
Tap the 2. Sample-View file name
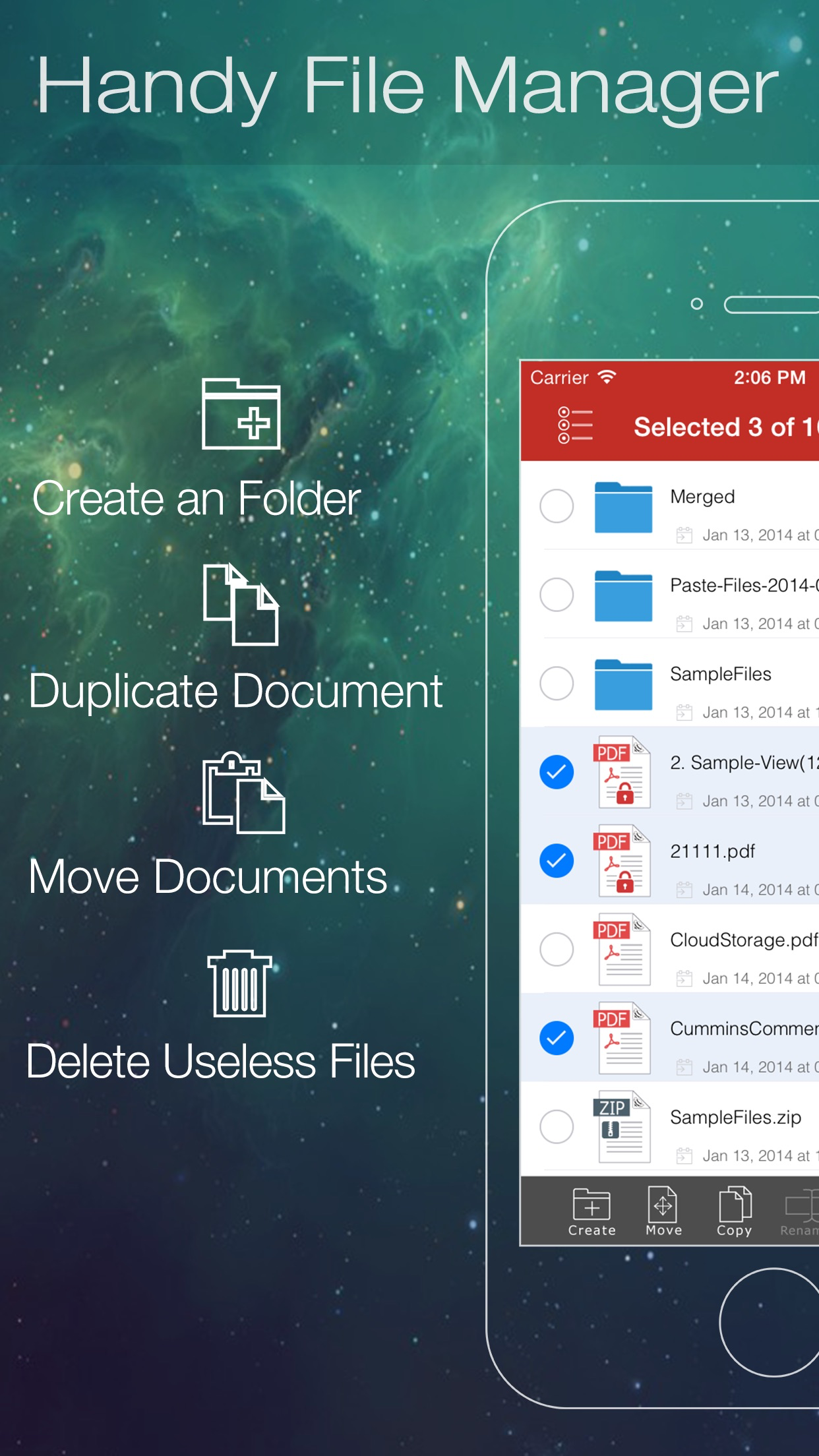(744, 763)
